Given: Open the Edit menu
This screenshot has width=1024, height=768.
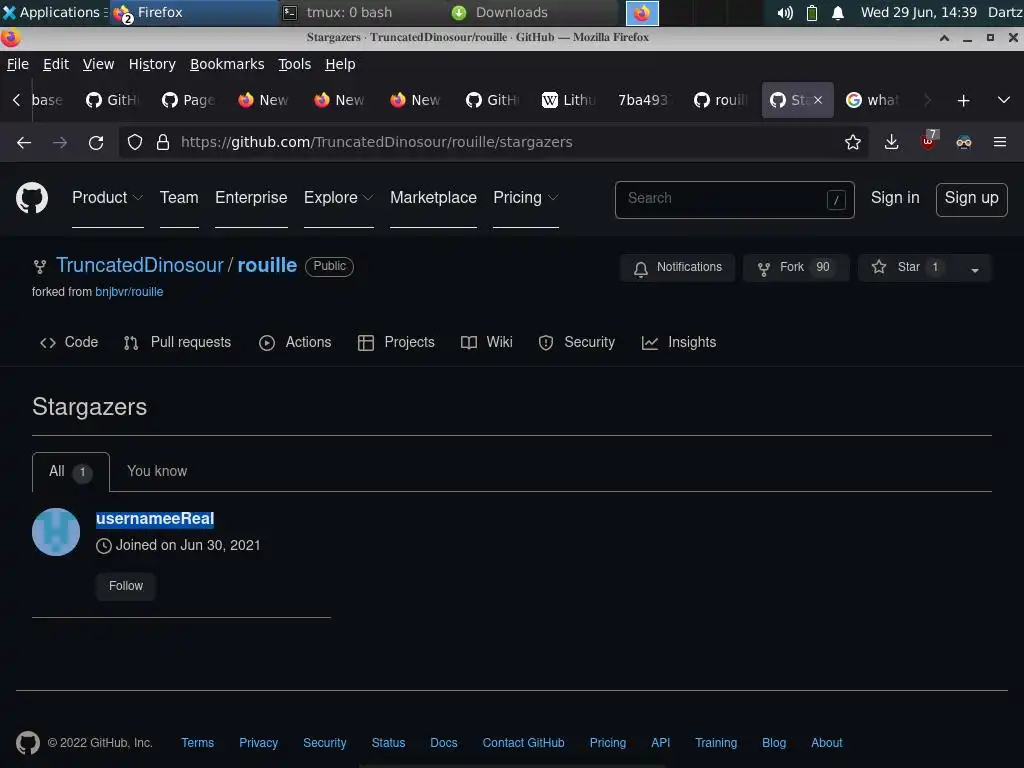Looking at the screenshot, I should coord(56,64).
